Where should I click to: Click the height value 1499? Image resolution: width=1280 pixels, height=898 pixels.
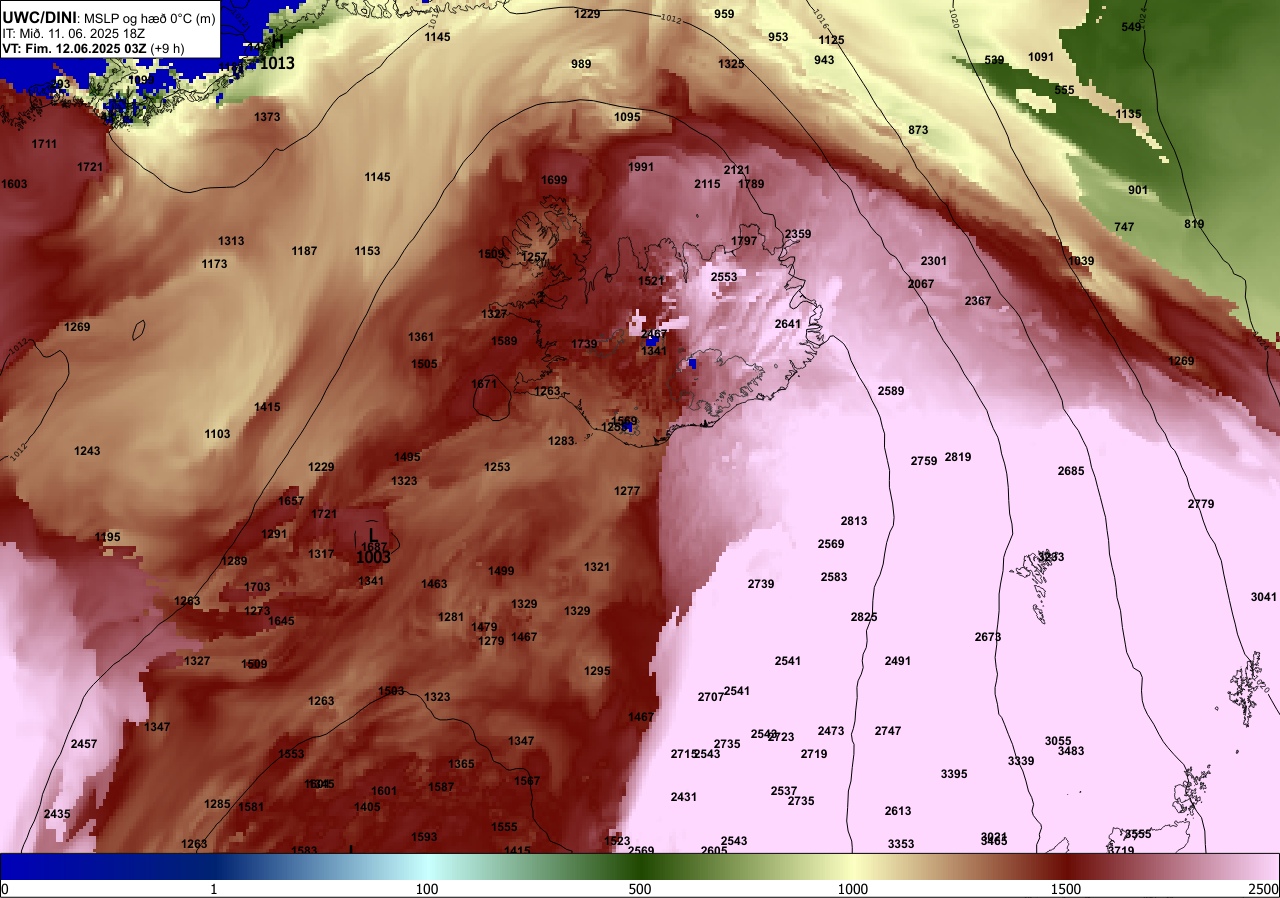coord(501,571)
